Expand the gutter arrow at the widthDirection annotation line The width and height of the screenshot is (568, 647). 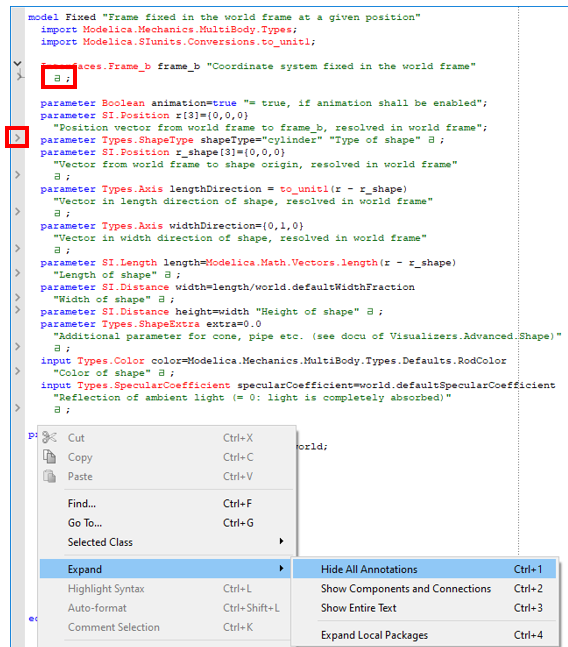point(17,248)
